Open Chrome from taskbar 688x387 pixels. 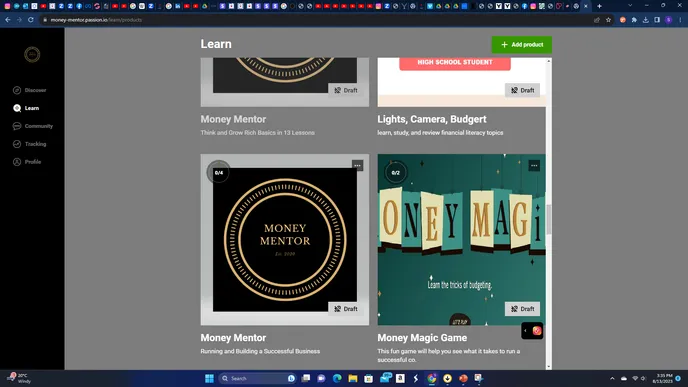coord(432,378)
